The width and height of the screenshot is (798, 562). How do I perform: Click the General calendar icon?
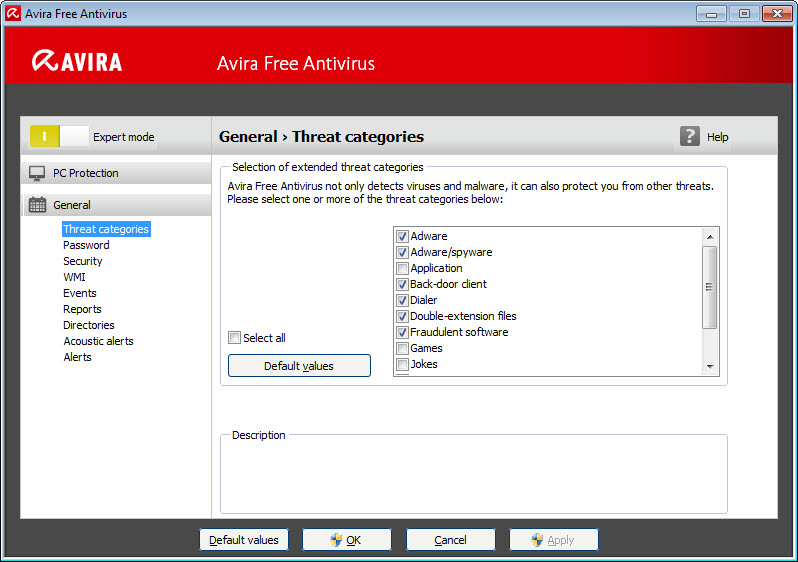[37, 205]
